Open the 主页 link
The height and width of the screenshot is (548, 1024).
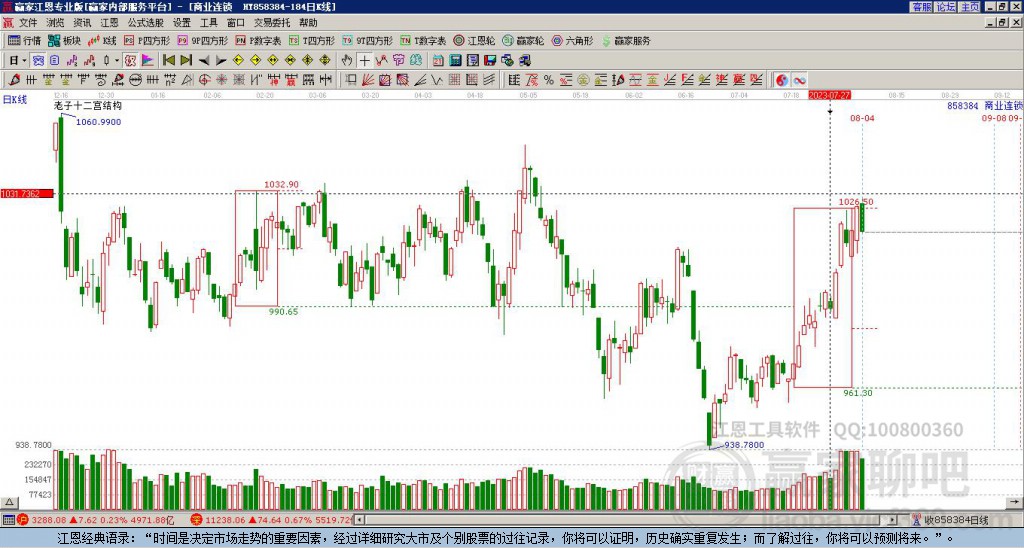tap(970, 7)
